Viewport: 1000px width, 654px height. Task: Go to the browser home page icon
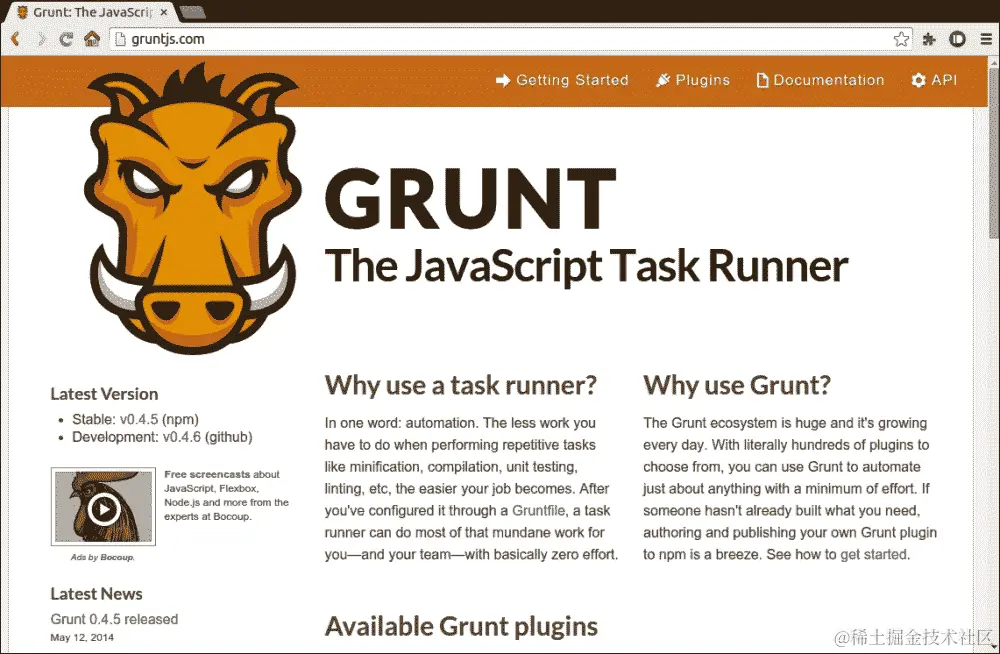point(92,39)
